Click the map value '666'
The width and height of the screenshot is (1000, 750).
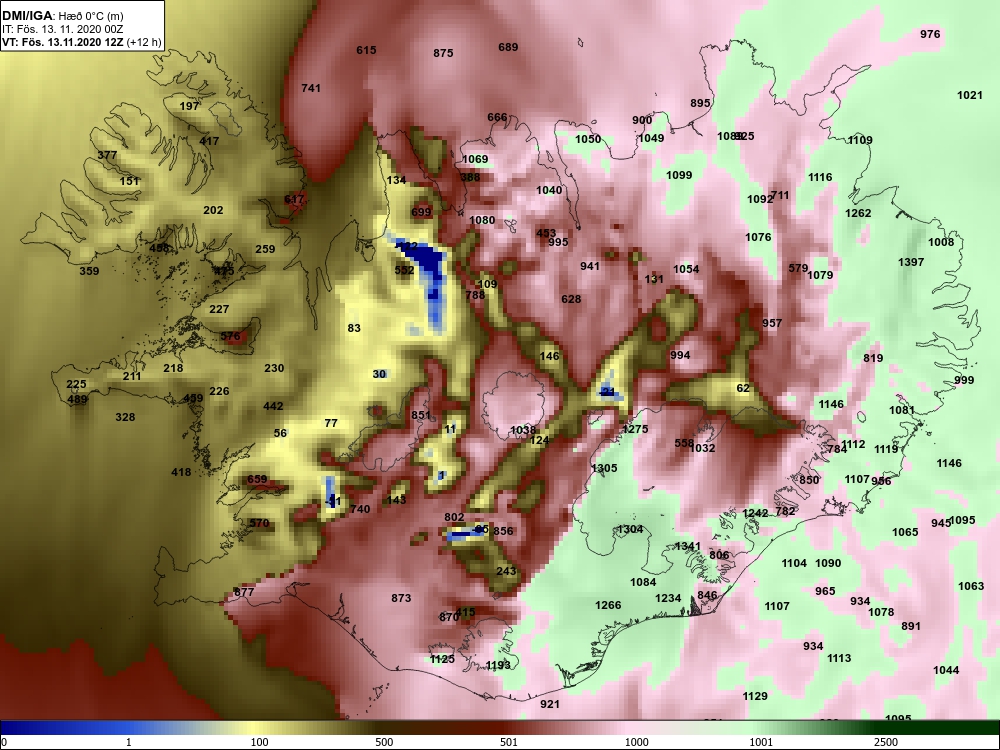coord(497,117)
